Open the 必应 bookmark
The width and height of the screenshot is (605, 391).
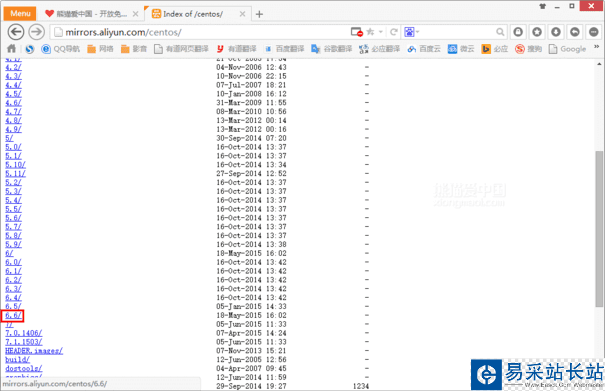pyautogui.click(x=495, y=49)
